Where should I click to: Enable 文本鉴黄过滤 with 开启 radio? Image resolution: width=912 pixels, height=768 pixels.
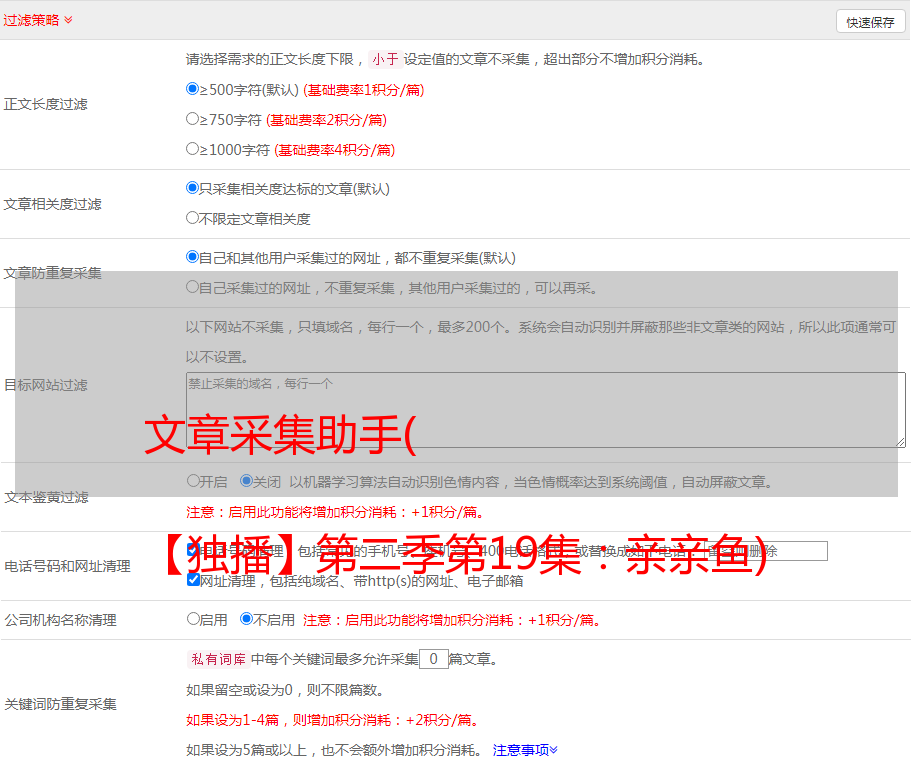pyautogui.click(x=193, y=481)
